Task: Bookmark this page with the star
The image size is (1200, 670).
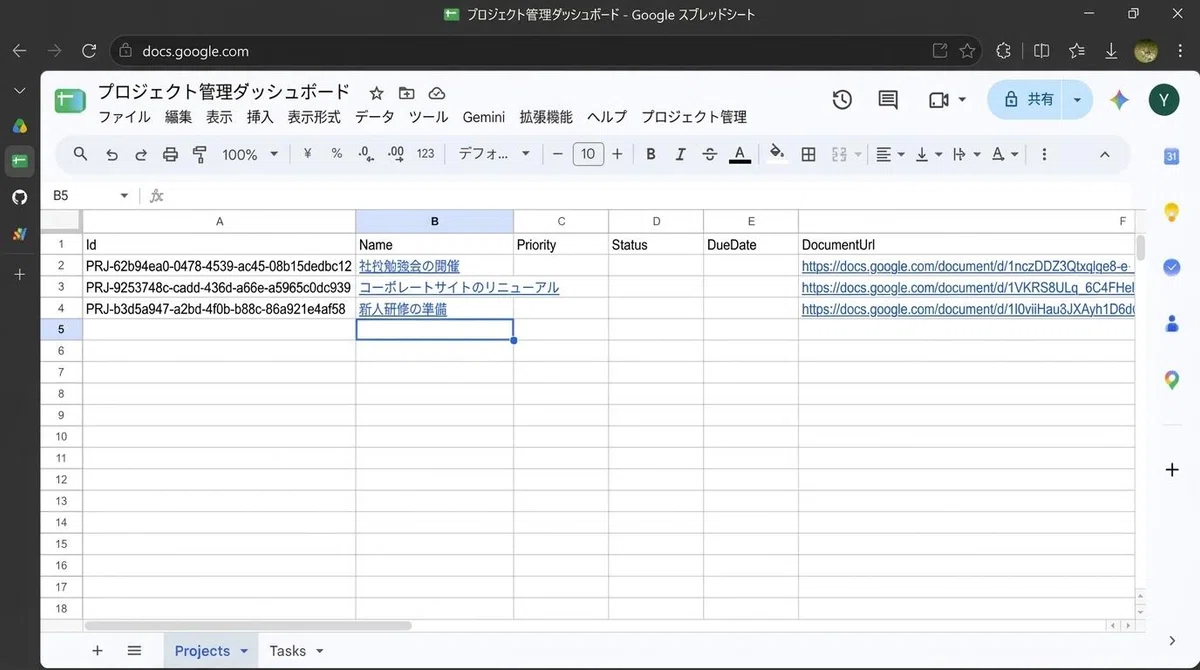Action: pyautogui.click(x=967, y=51)
